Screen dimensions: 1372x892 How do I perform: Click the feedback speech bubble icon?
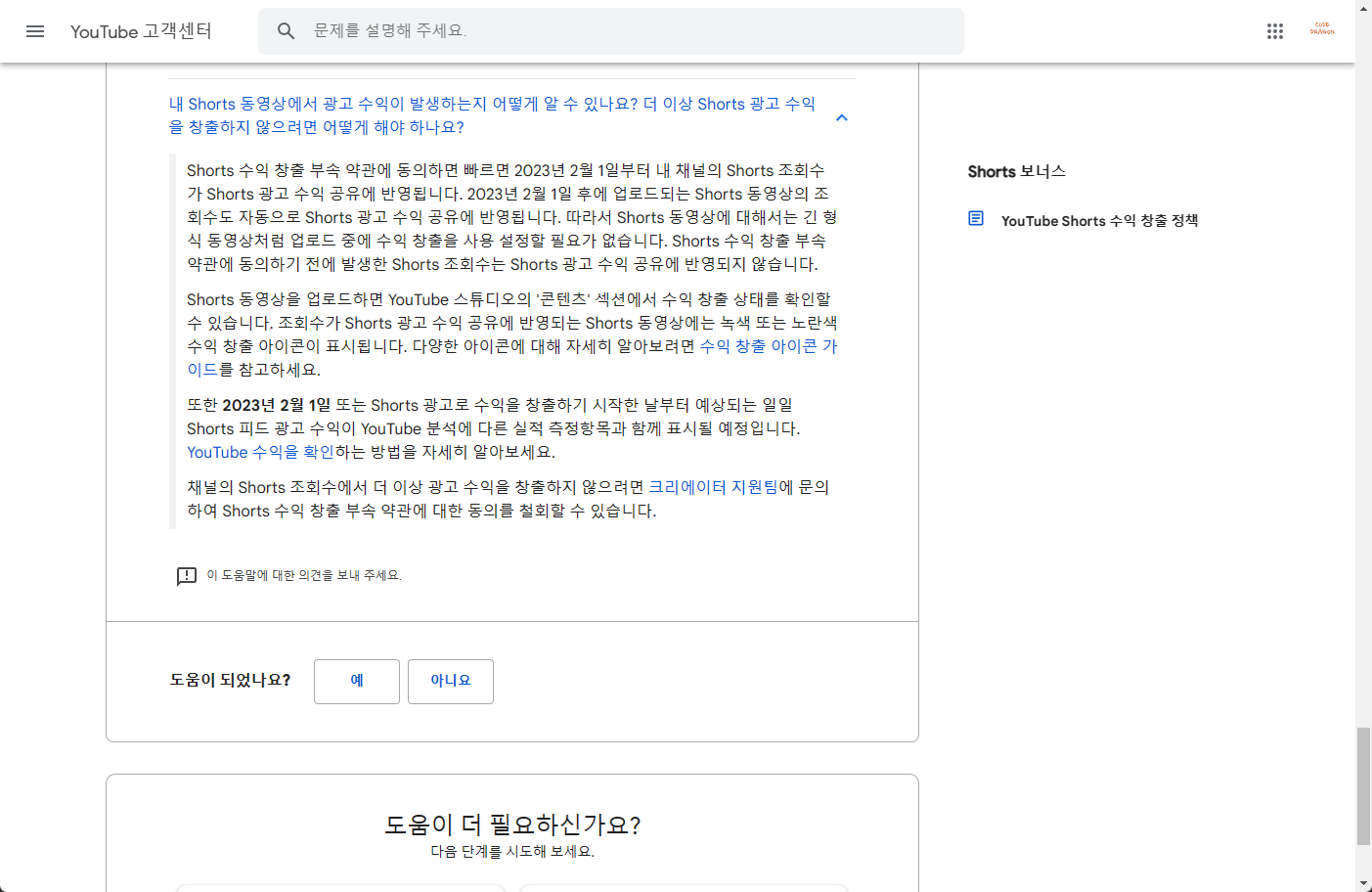tap(187, 576)
